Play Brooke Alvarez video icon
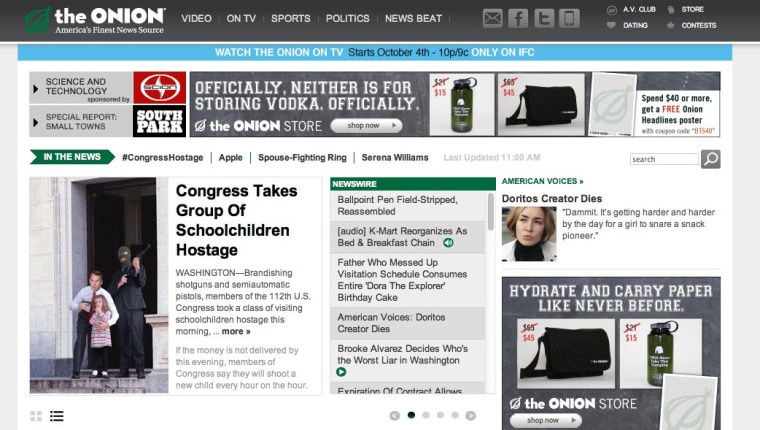The width and height of the screenshot is (760, 430). 341,372
